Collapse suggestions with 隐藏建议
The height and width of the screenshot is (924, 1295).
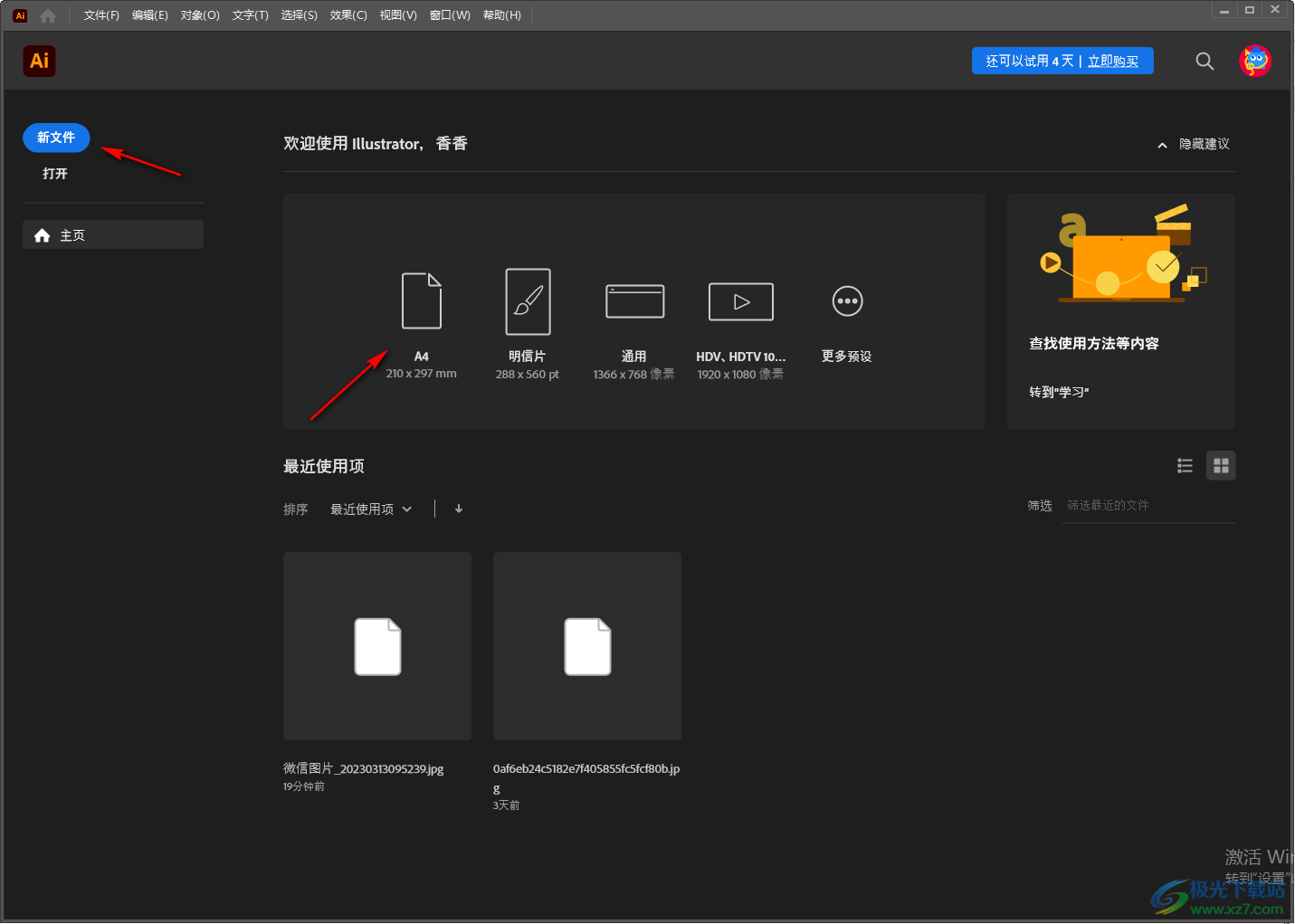click(1194, 144)
